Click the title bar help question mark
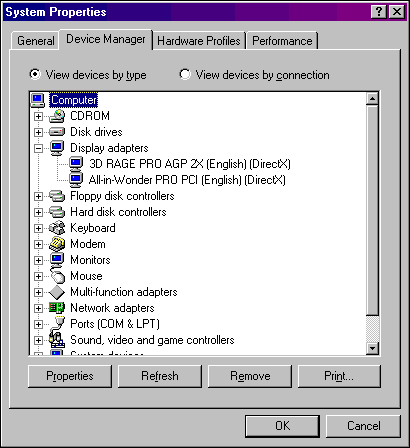Image resolution: width=410 pixels, height=448 pixels. (379, 12)
